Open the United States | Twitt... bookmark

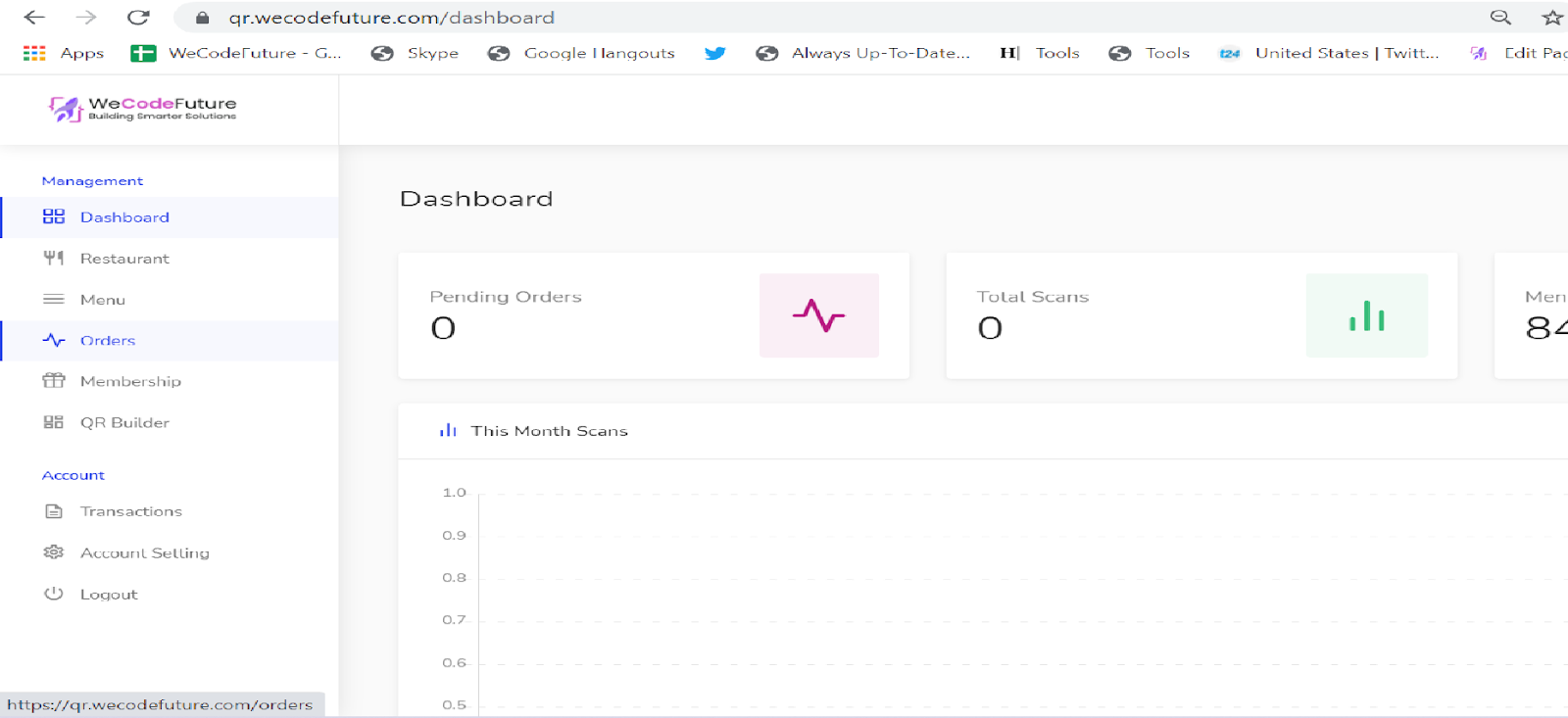1330,53
